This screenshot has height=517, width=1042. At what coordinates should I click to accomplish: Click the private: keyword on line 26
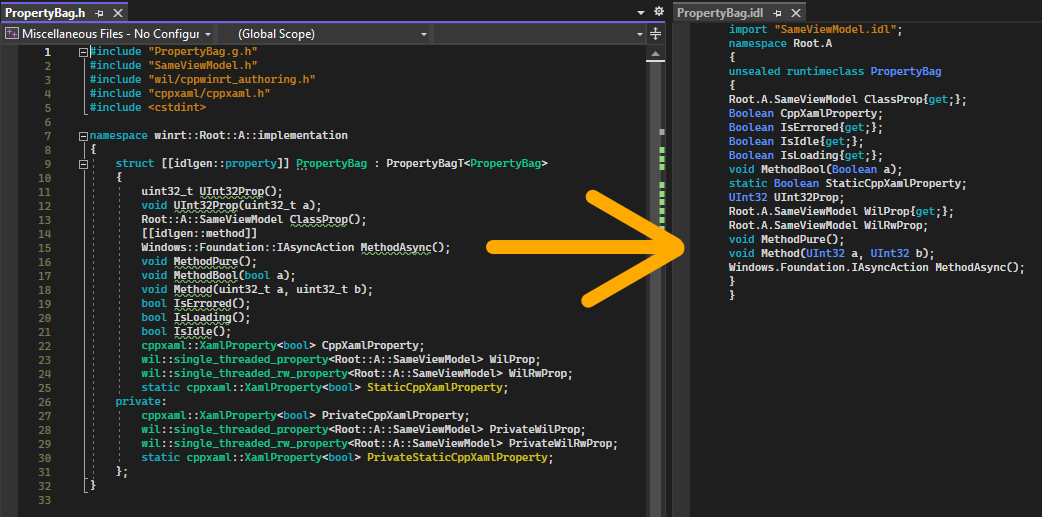(x=141, y=401)
